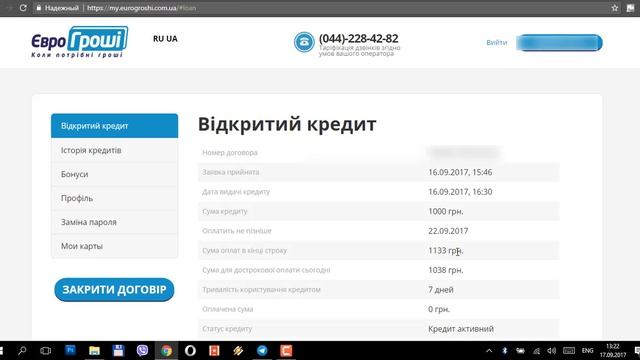Open Telegram from the taskbar
The image size is (640, 360).
point(262,351)
